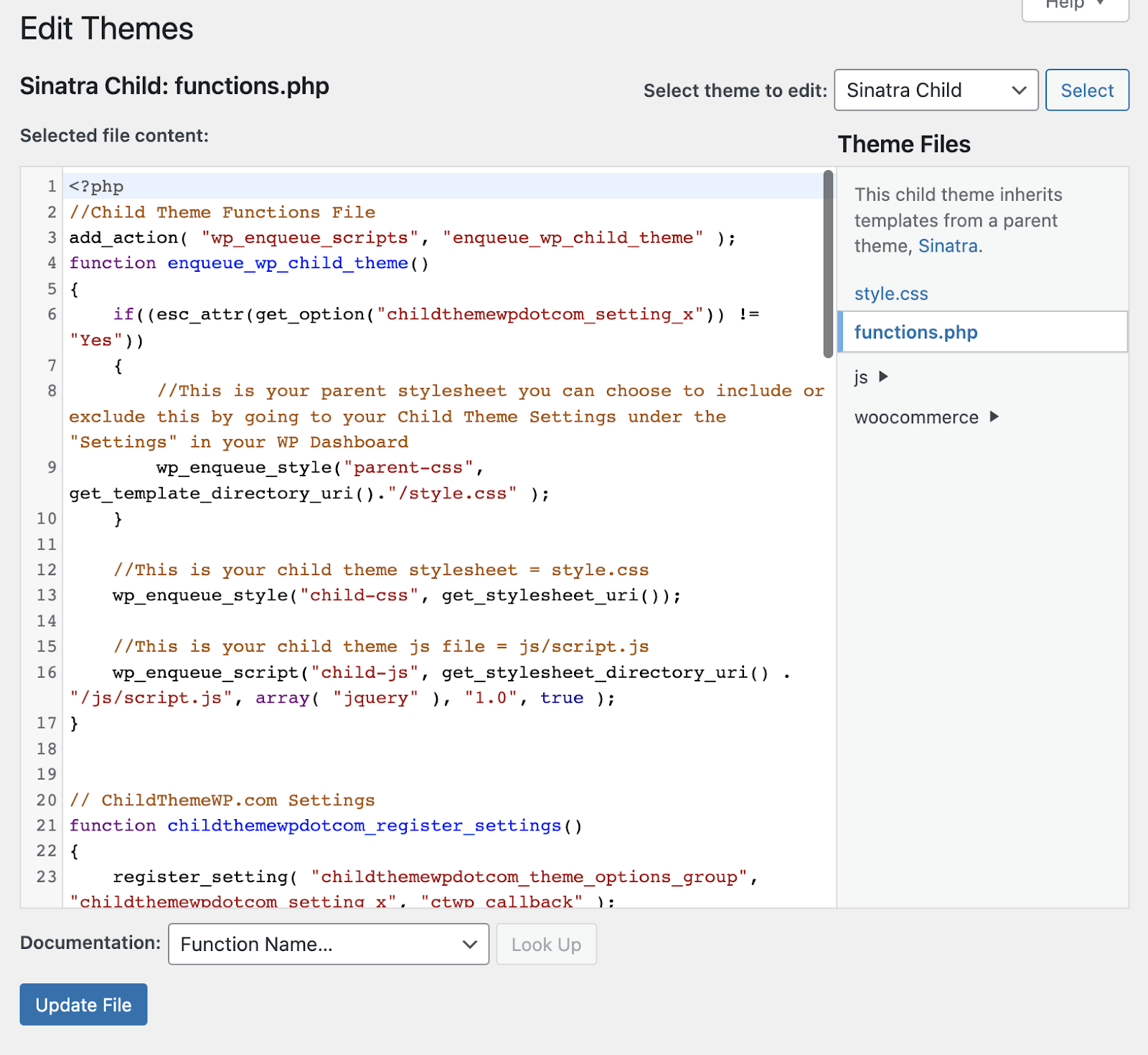Click function enqueue_wp_child_theme() on line 4

pos(249,263)
